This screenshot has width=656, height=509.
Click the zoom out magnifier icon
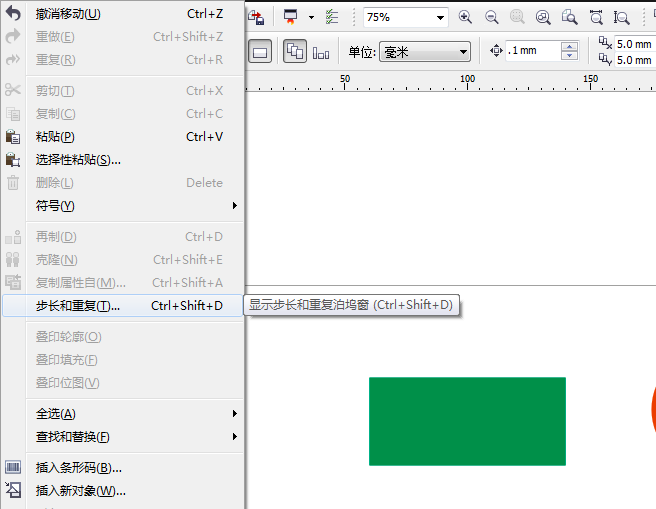click(491, 17)
